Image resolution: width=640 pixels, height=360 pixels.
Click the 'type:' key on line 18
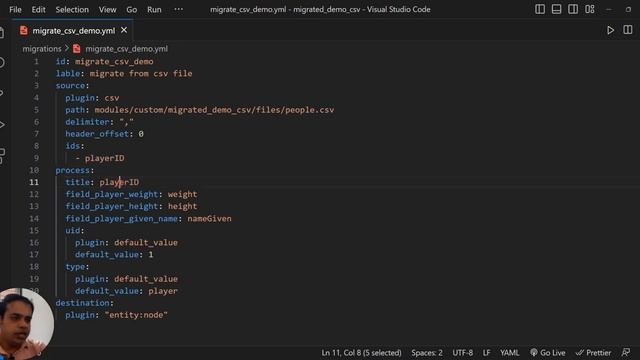pyautogui.click(x=77, y=267)
